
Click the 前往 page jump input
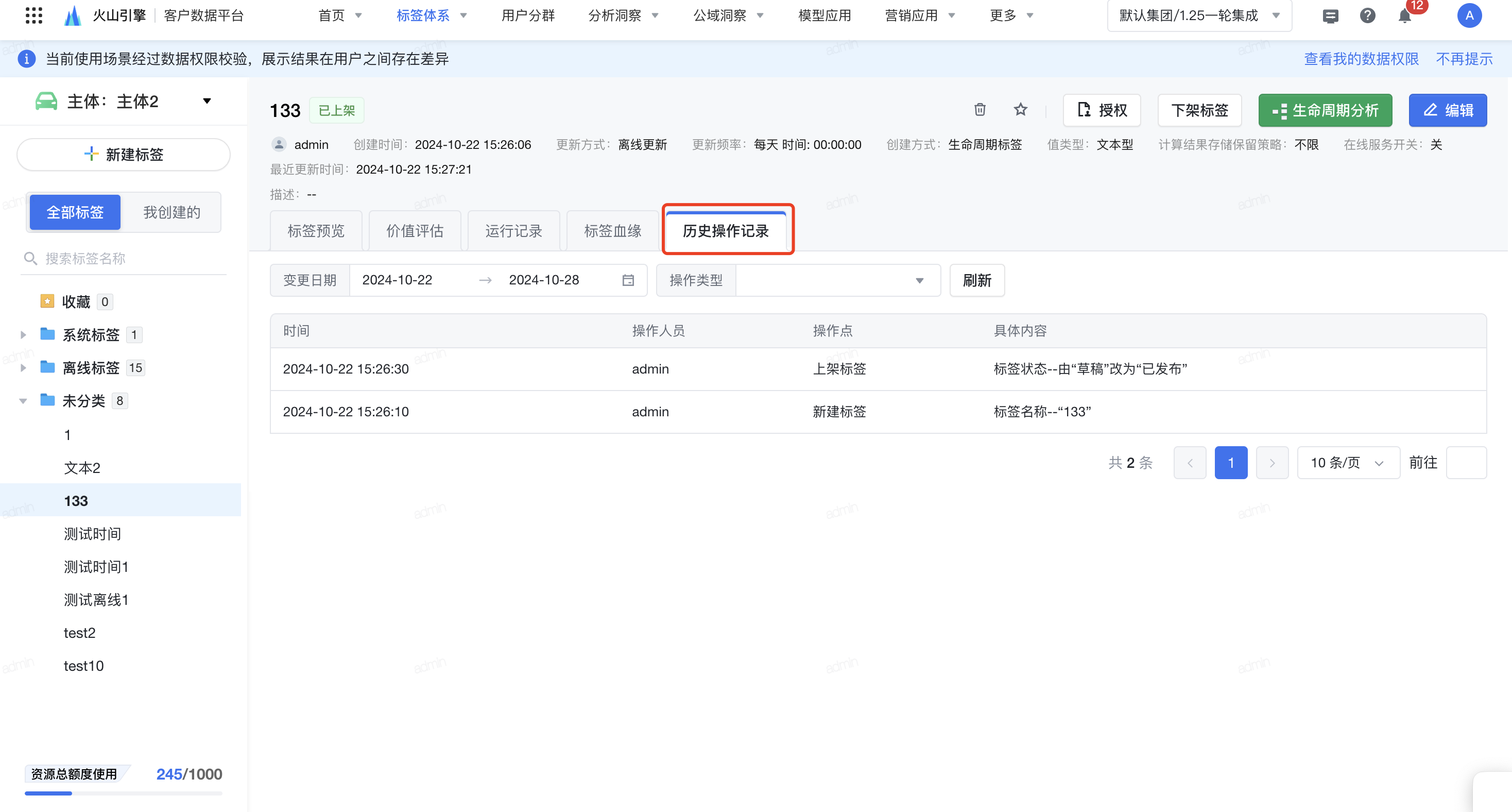[x=1466, y=463]
